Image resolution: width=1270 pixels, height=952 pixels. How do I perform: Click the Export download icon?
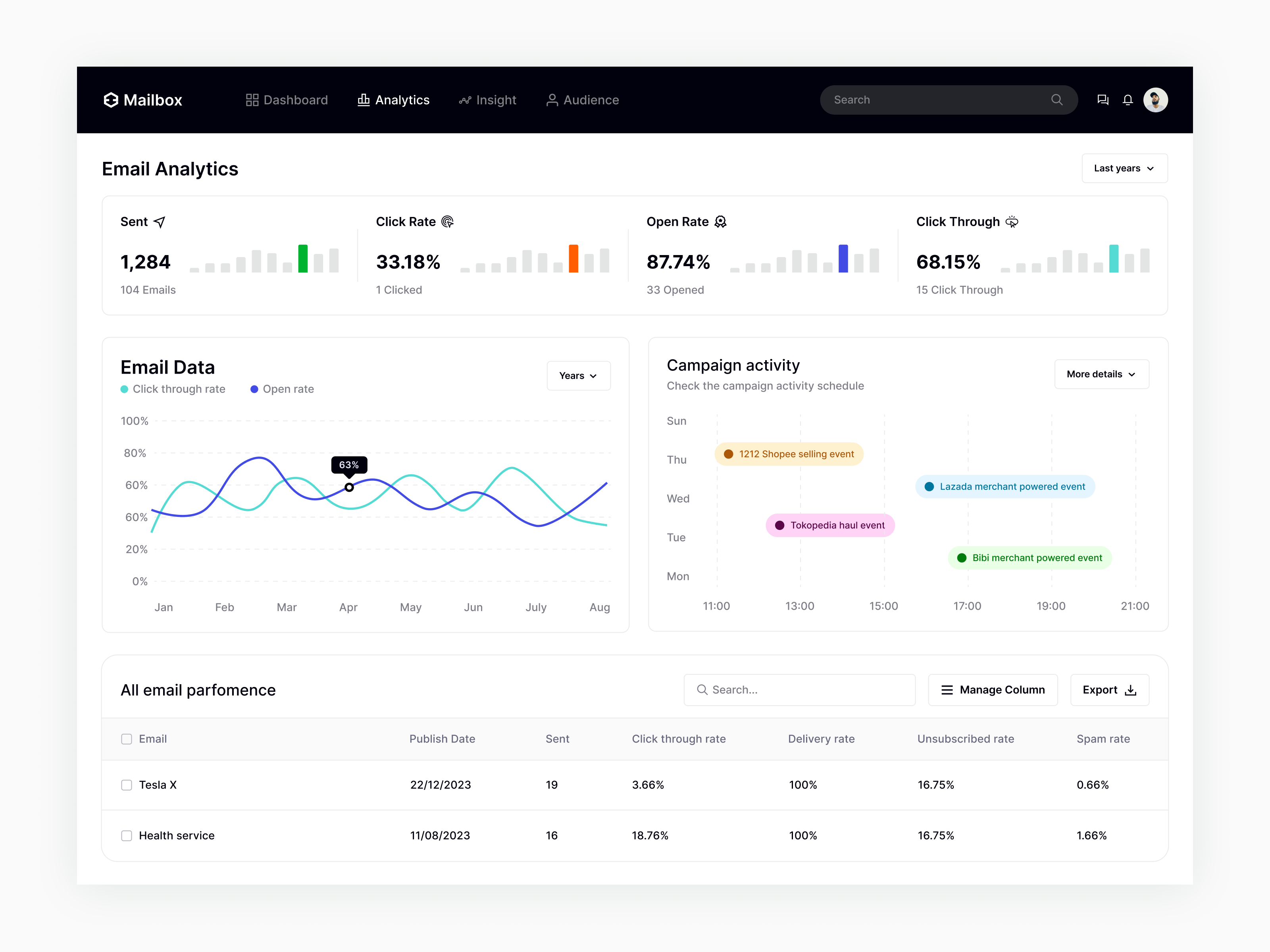[1130, 690]
